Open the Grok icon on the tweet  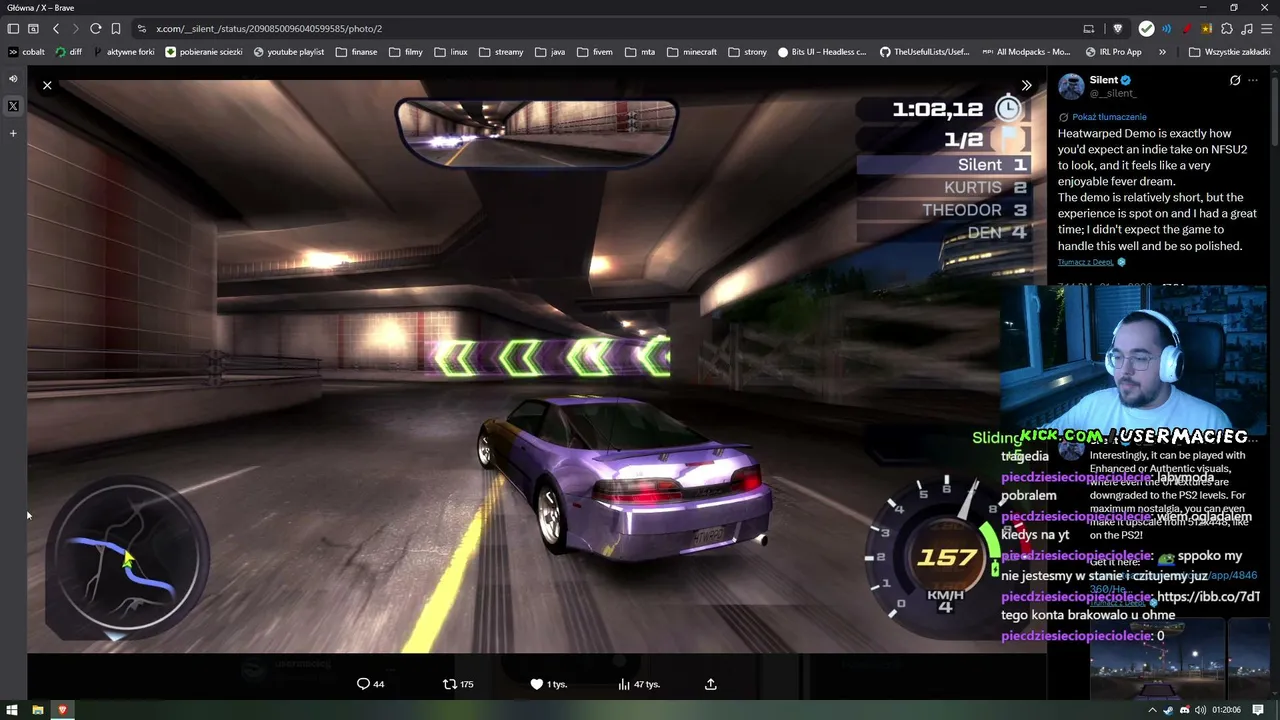pos(1235,80)
